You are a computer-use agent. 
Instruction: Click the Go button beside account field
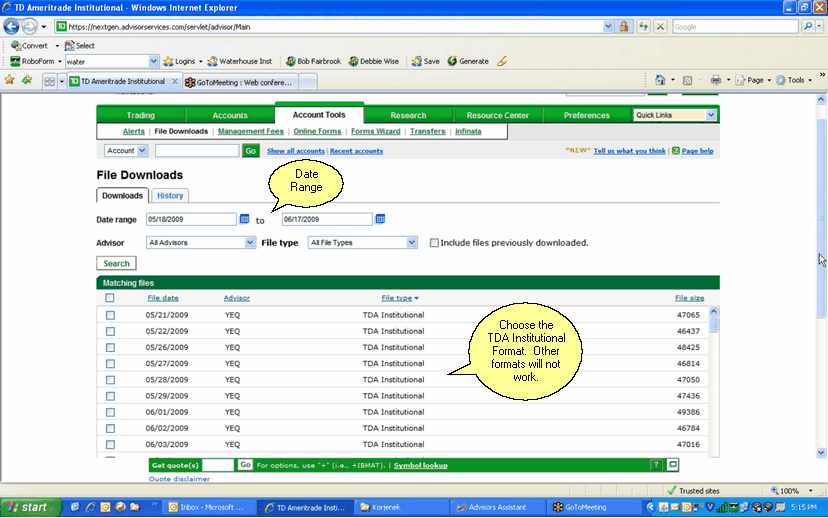251,151
